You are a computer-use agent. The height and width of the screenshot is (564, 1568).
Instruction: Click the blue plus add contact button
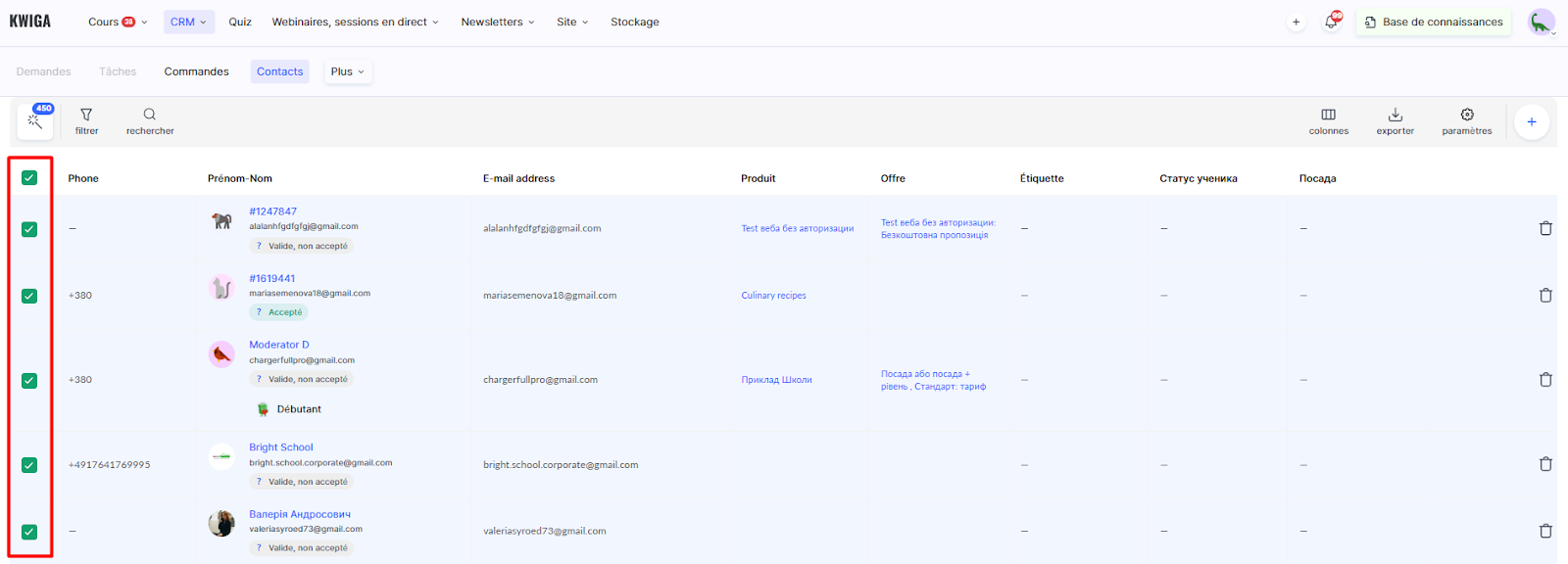coord(1531,121)
